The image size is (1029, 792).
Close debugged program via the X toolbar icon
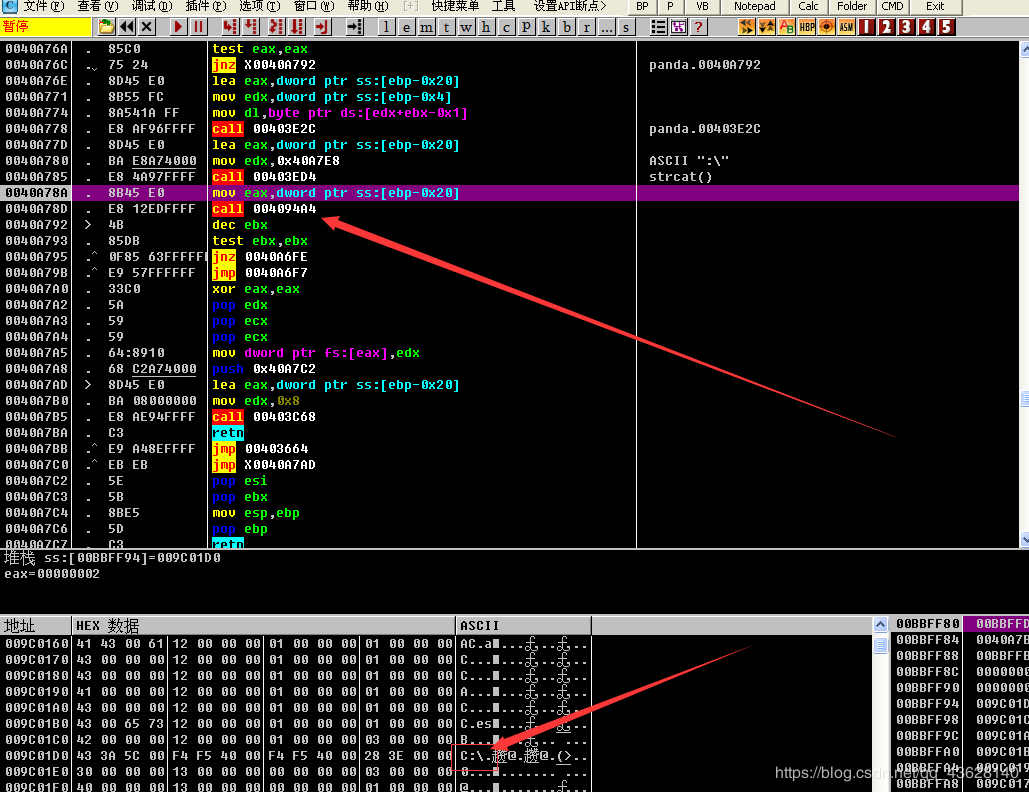tap(147, 27)
